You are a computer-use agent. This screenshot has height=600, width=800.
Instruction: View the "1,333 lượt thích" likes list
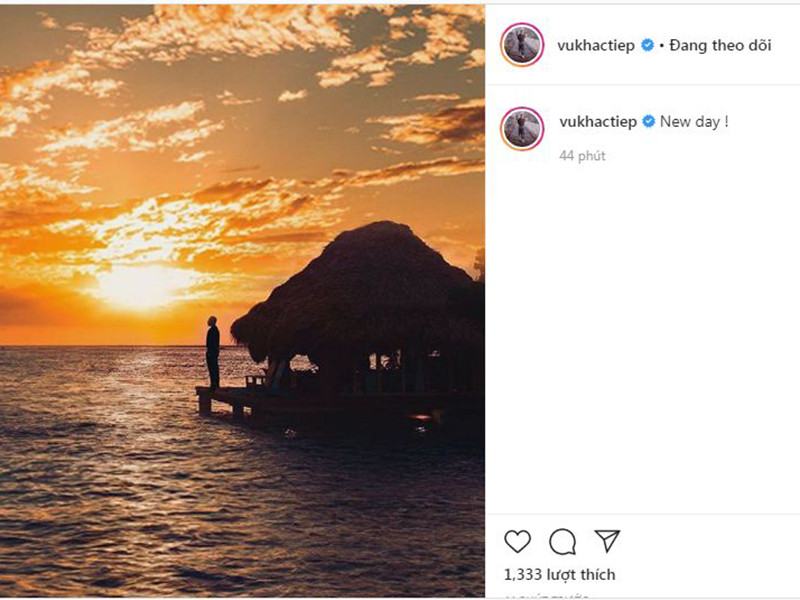(x=559, y=574)
